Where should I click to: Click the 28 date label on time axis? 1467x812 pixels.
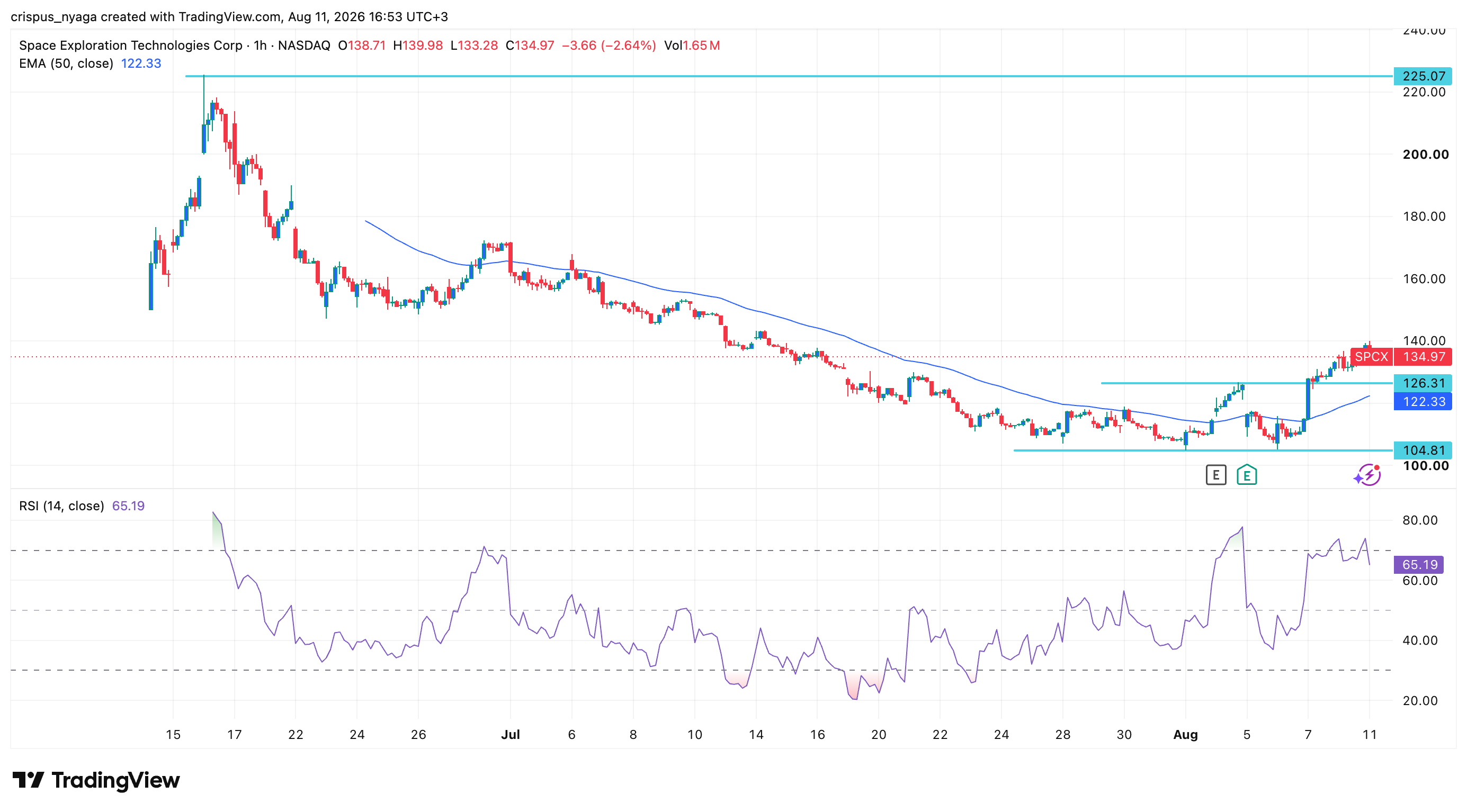(1063, 735)
